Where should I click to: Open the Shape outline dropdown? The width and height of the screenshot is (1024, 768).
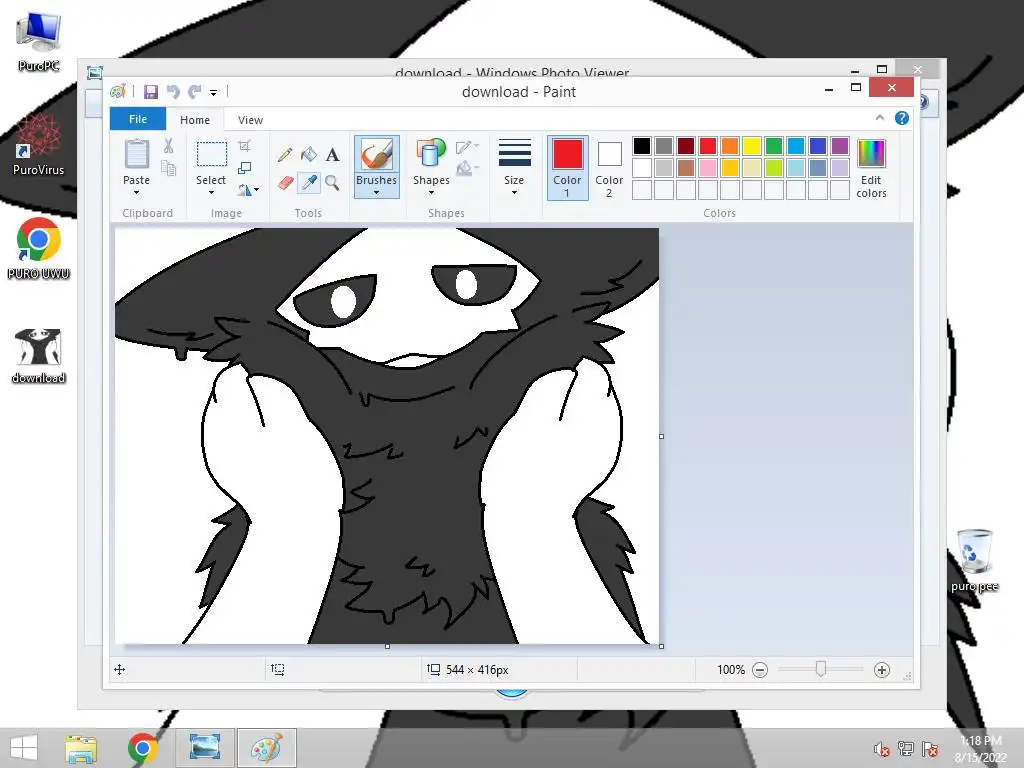point(467,147)
